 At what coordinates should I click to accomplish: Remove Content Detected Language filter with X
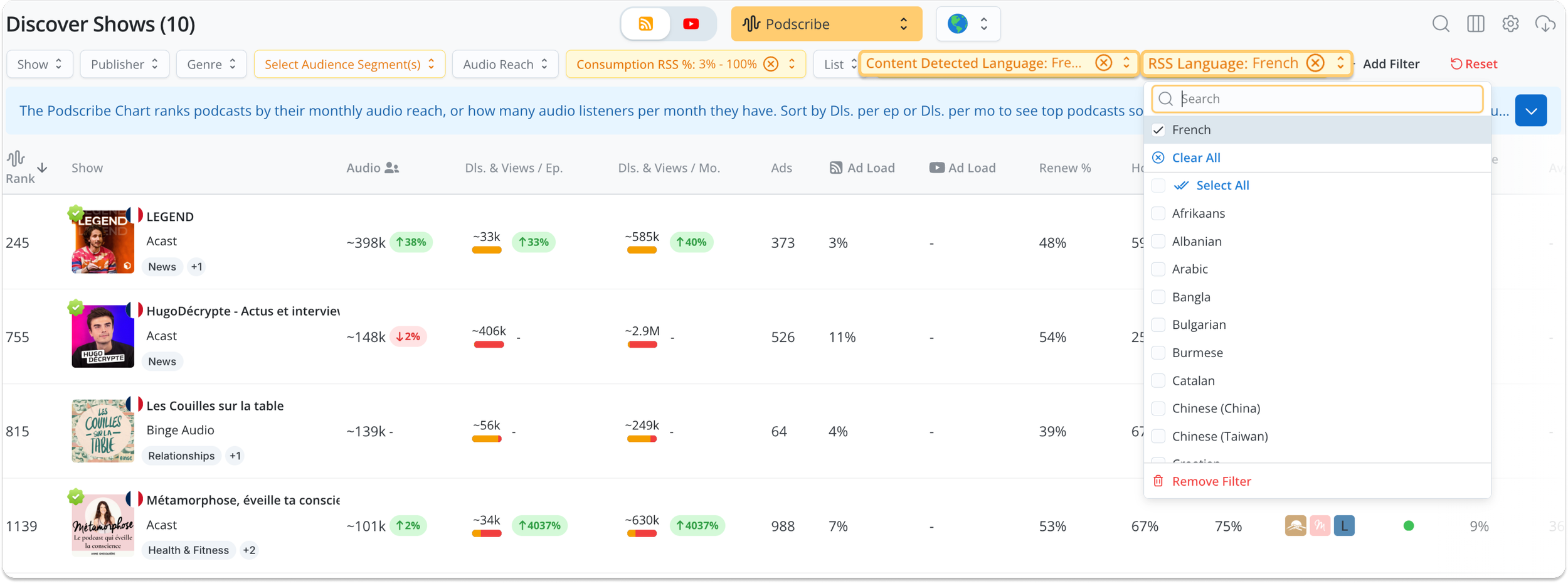click(x=1104, y=63)
